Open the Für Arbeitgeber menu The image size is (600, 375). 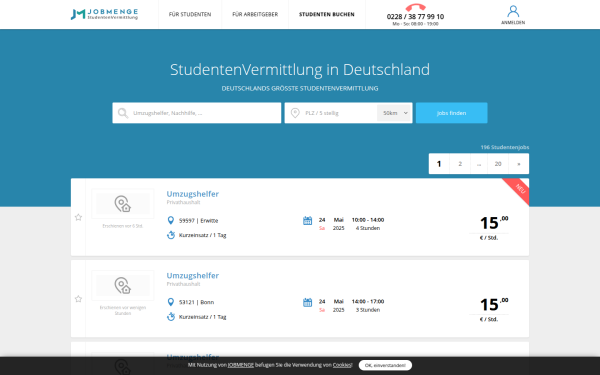255,15
